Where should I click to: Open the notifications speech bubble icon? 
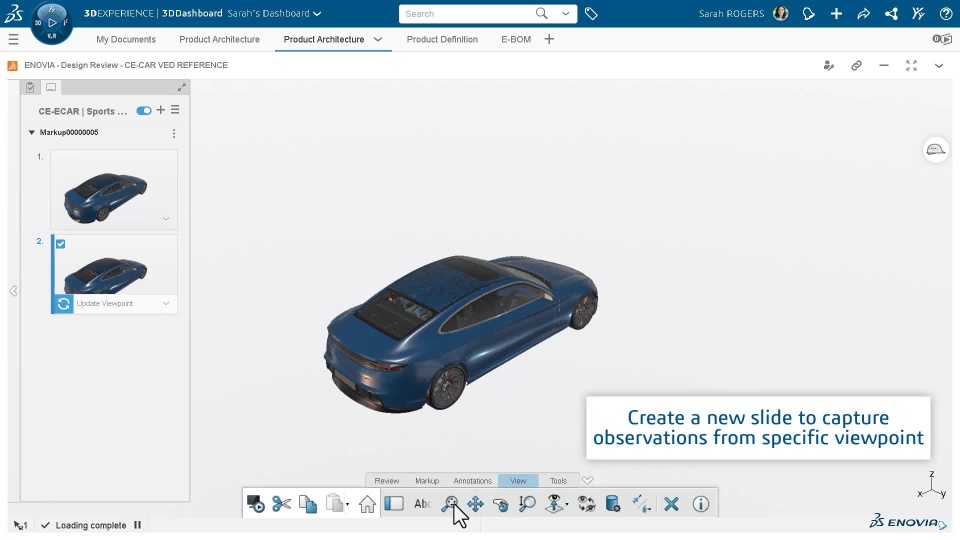pyautogui.click(x=809, y=13)
